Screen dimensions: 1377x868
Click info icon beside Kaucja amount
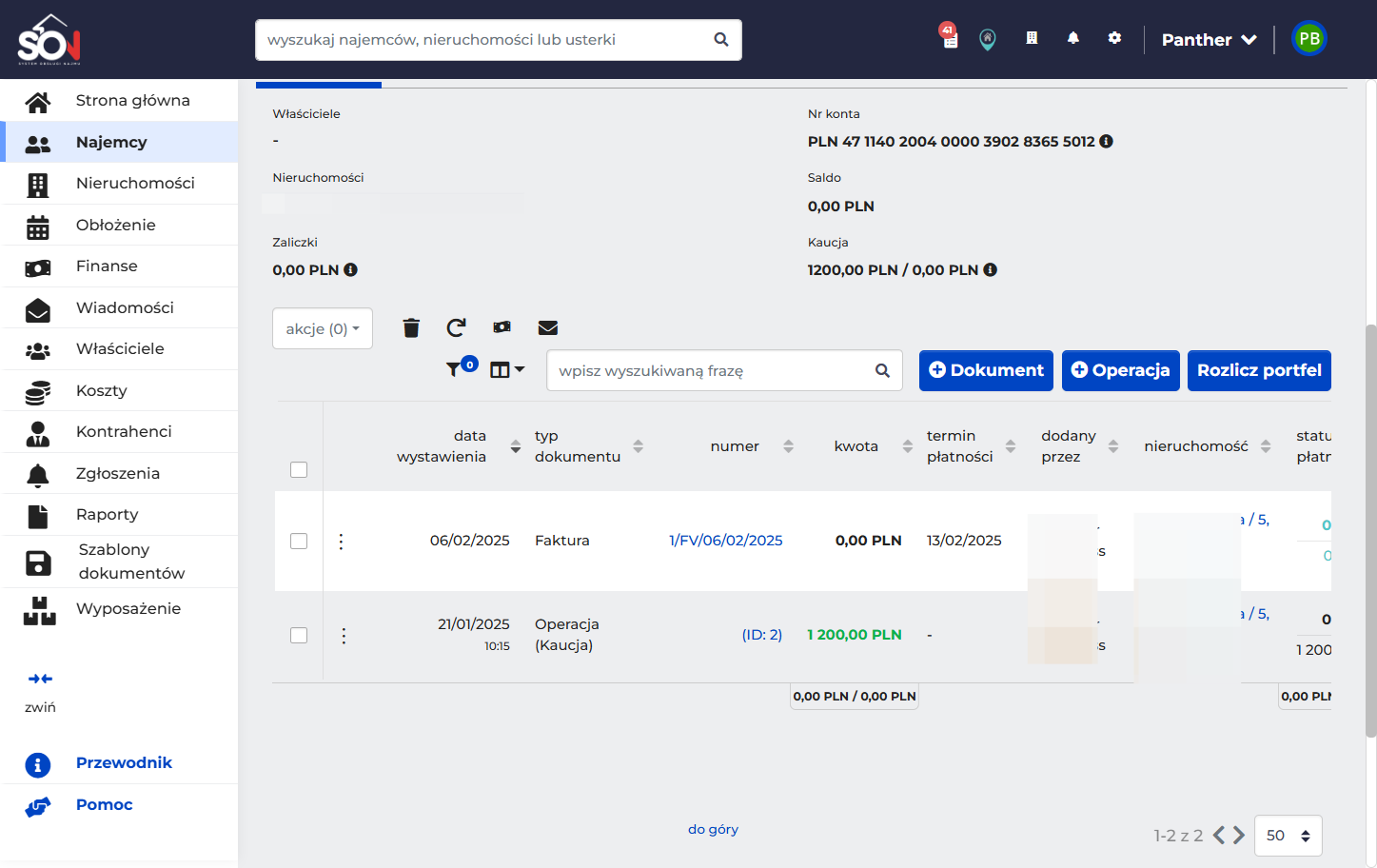pyautogui.click(x=990, y=270)
